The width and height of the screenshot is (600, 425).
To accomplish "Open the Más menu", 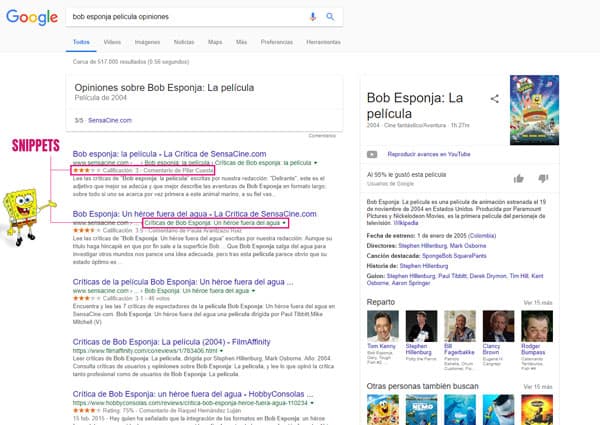I will (241, 42).
